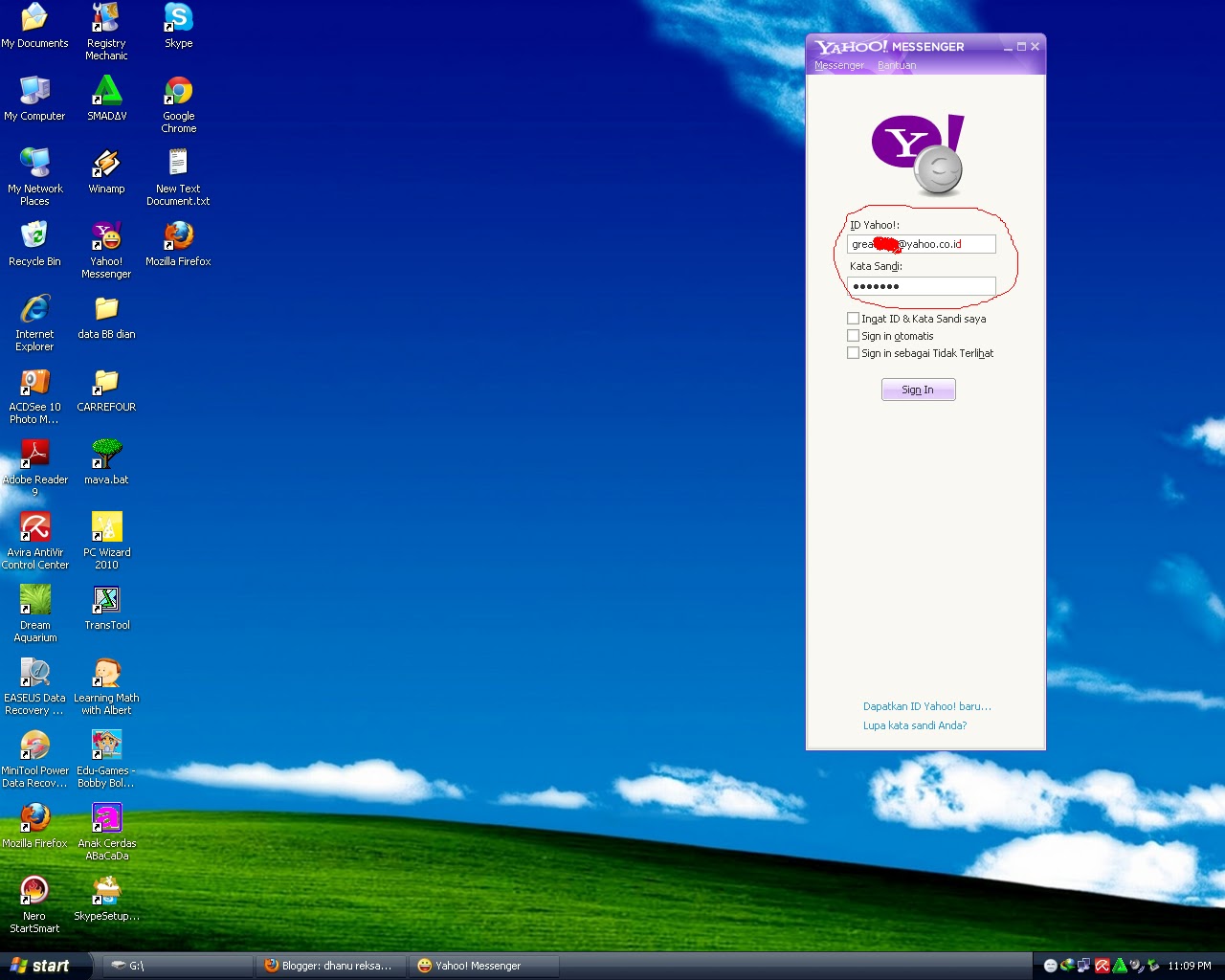Viewport: 1225px width, 980px height.
Task: Click the Sign In button
Action: (918, 390)
